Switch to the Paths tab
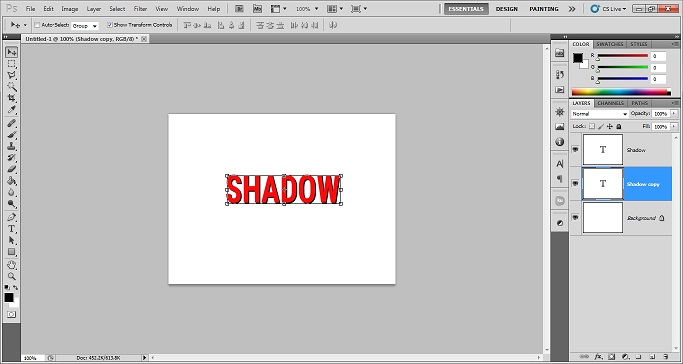This screenshot has width=683, height=364. click(x=639, y=103)
